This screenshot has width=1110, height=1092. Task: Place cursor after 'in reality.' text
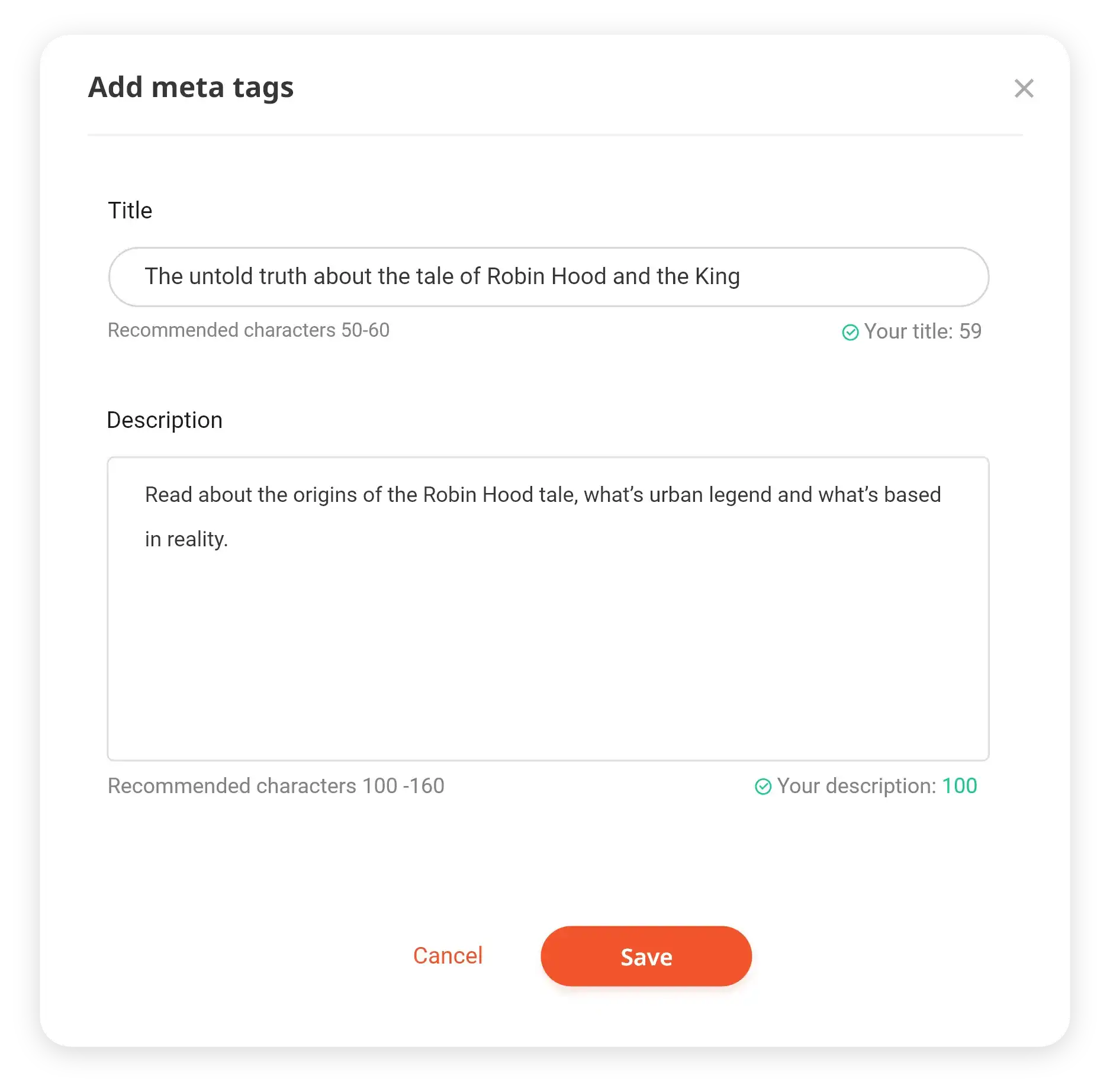click(230, 540)
